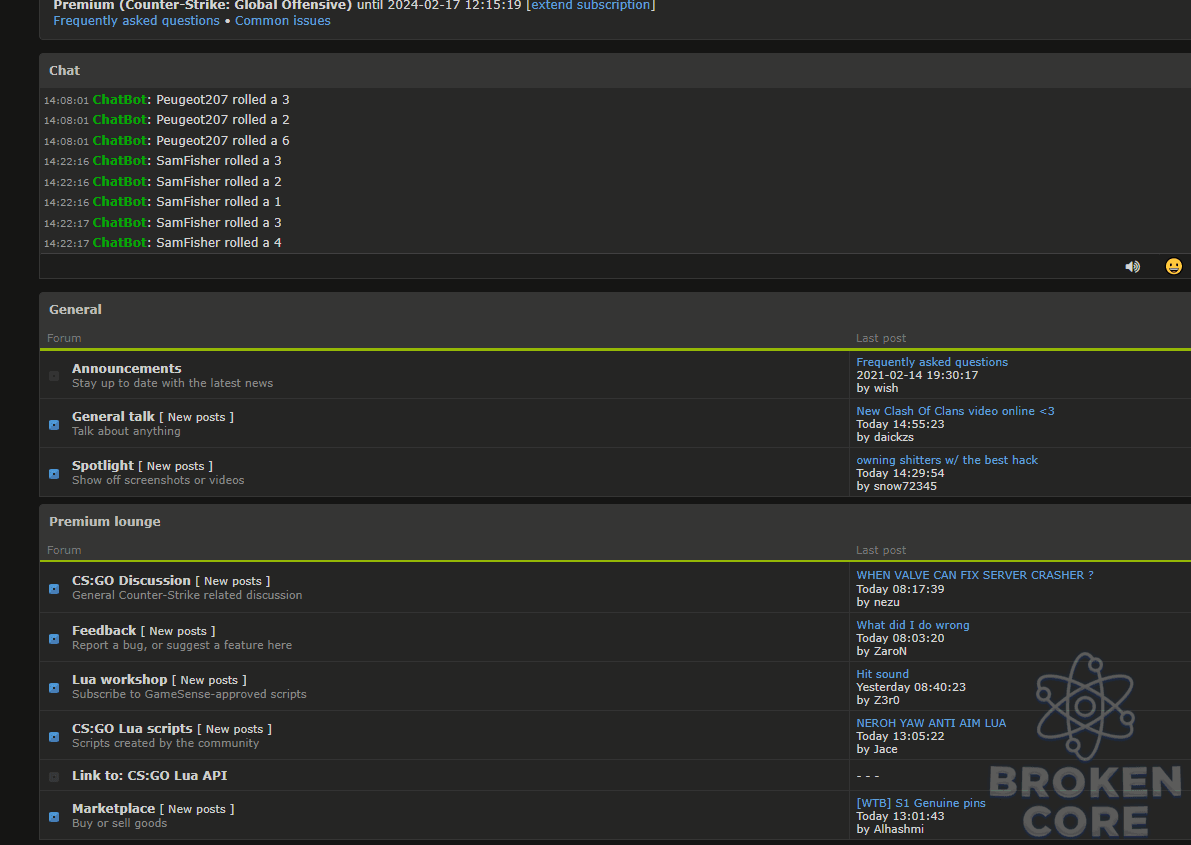
Task: Click the Announcements forum status icon
Action: [x=54, y=376]
